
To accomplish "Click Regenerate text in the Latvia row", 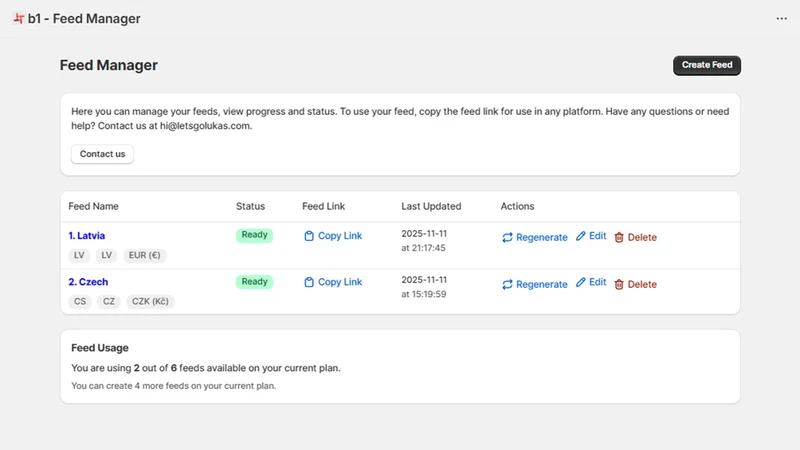I will coord(541,237).
